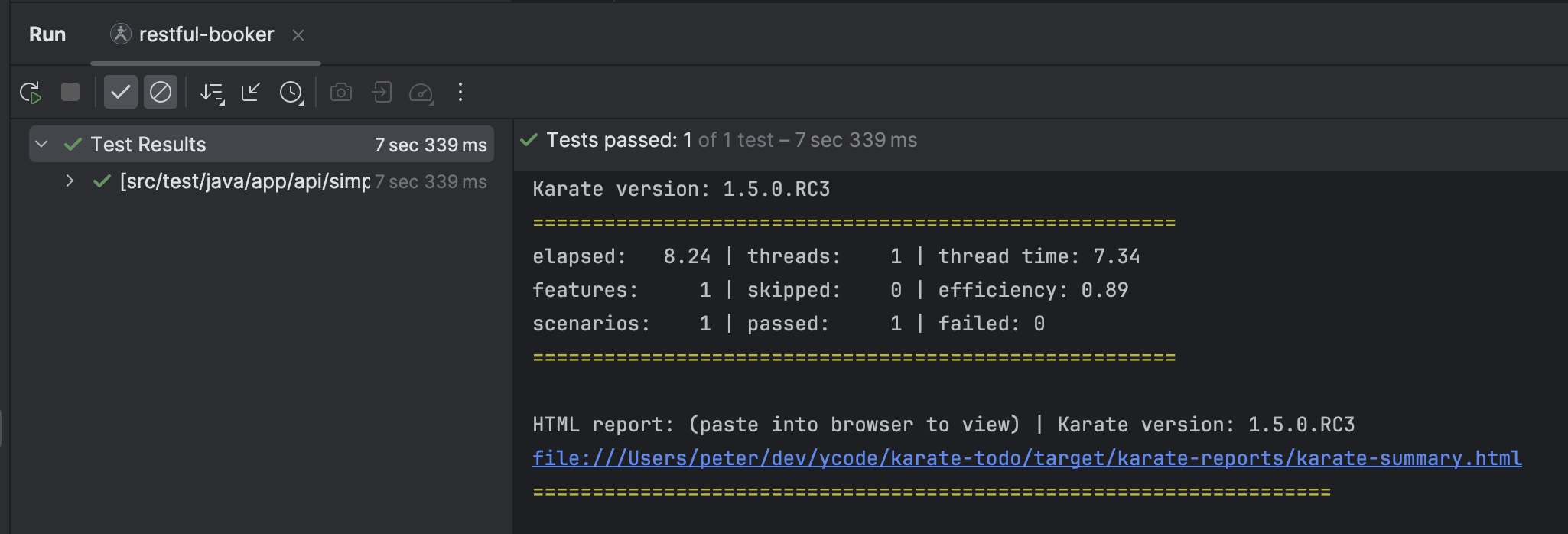
Task: Click the profiler gauge toolbar icon
Action: (421, 93)
